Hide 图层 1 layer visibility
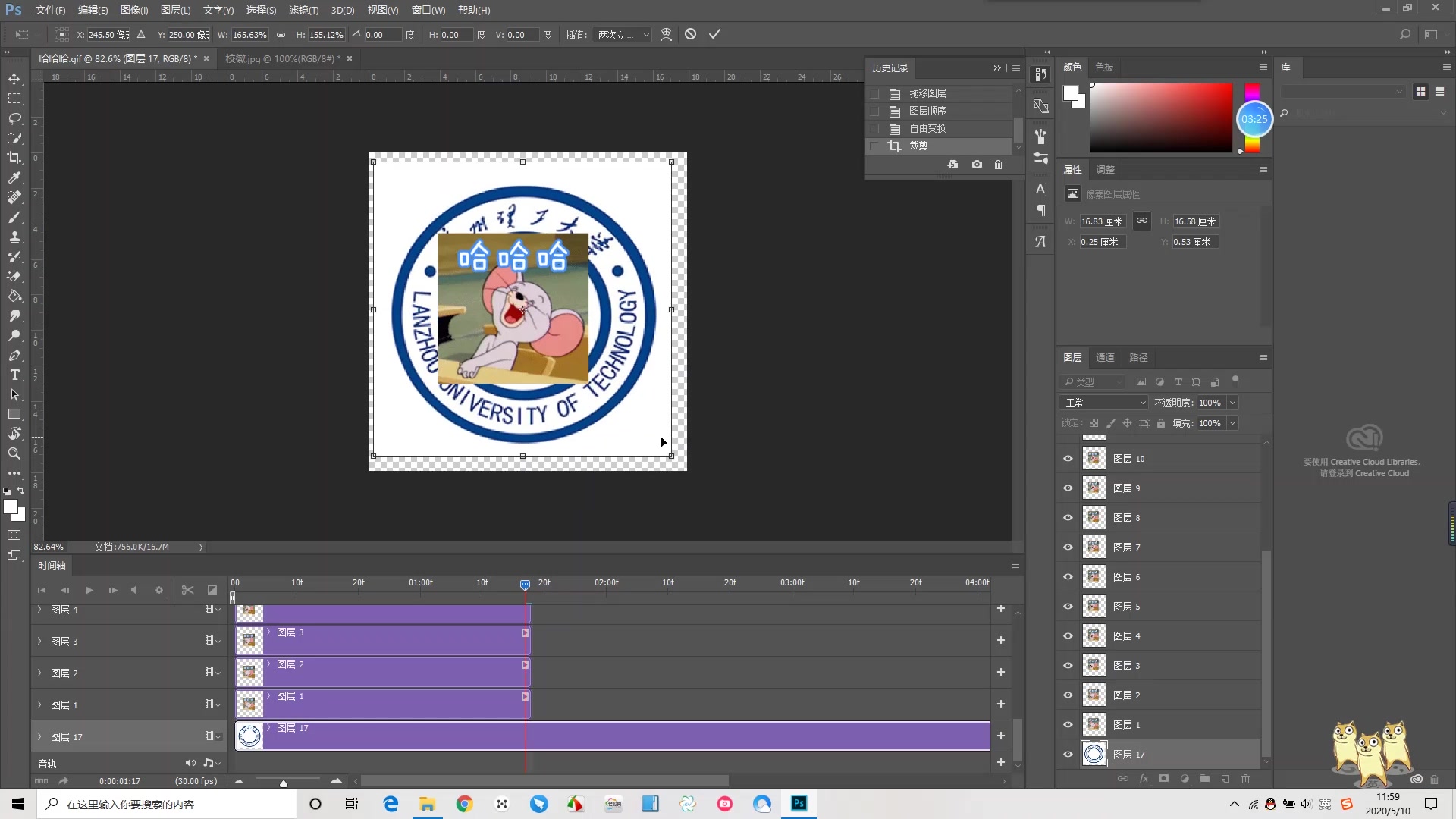This screenshot has width=1456, height=819. 1068,725
